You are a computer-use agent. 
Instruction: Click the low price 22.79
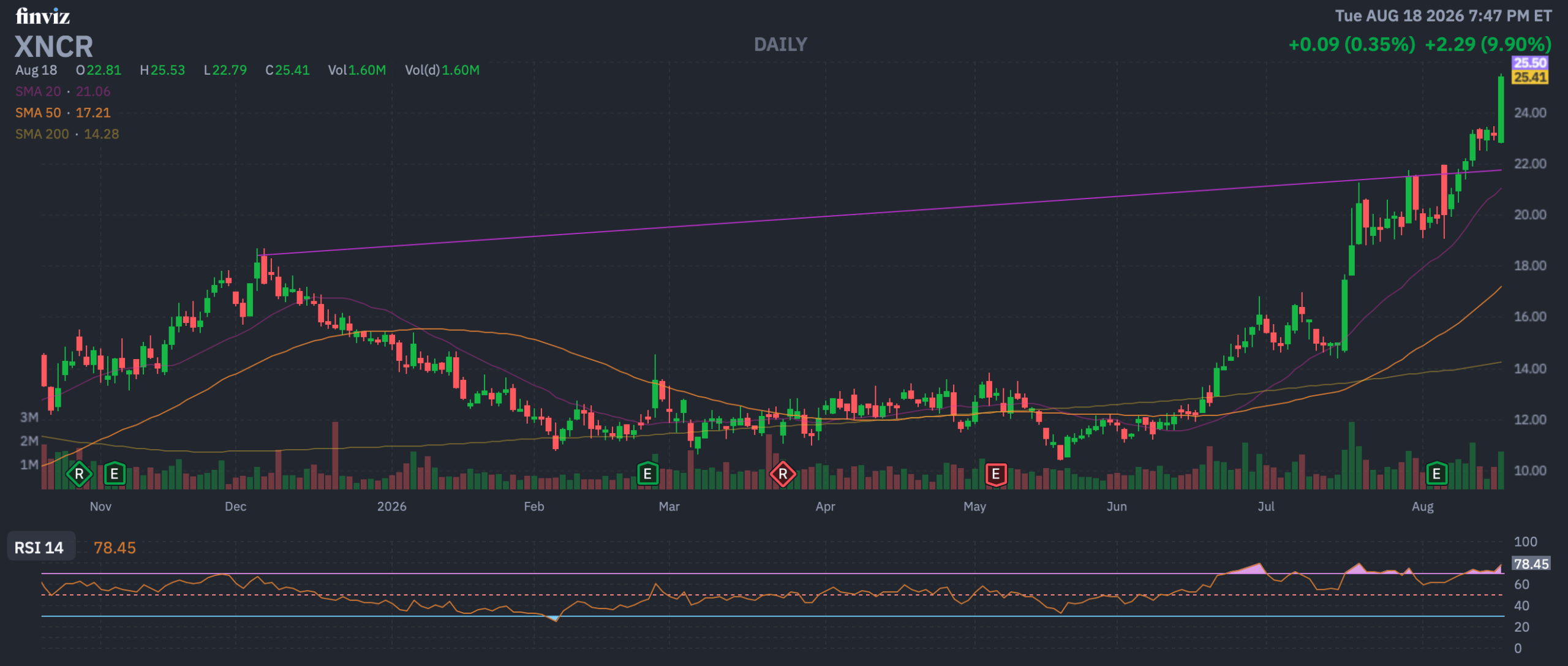(230, 70)
